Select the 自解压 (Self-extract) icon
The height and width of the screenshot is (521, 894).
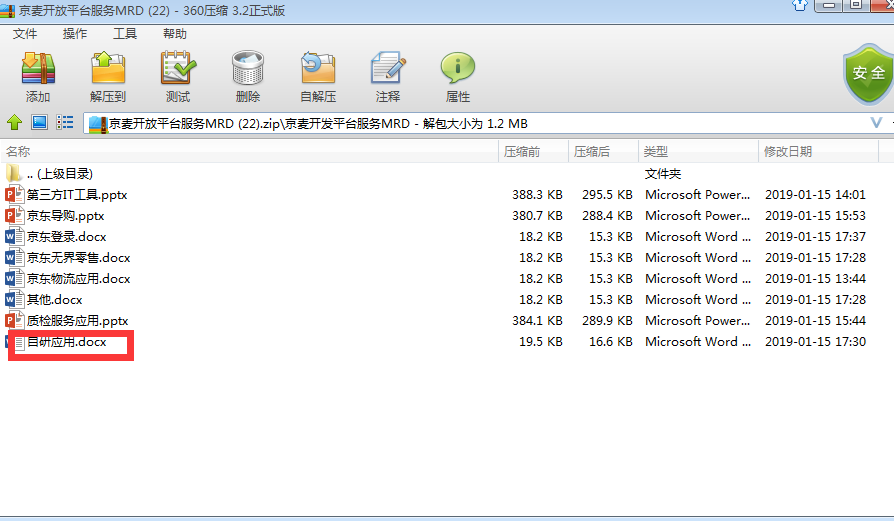click(x=318, y=68)
